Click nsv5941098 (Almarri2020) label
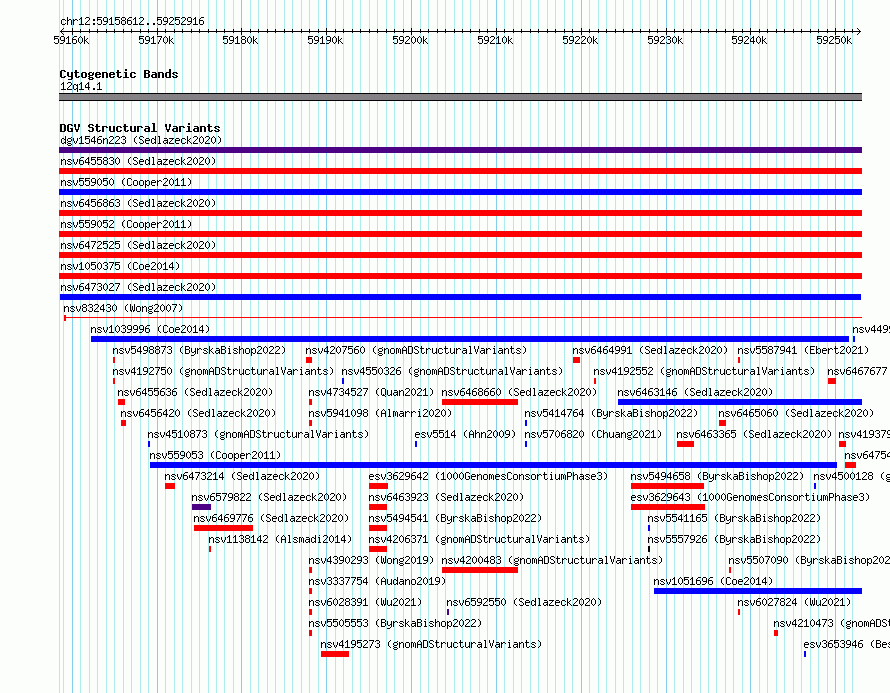890x693 pixels. [380, 413]
